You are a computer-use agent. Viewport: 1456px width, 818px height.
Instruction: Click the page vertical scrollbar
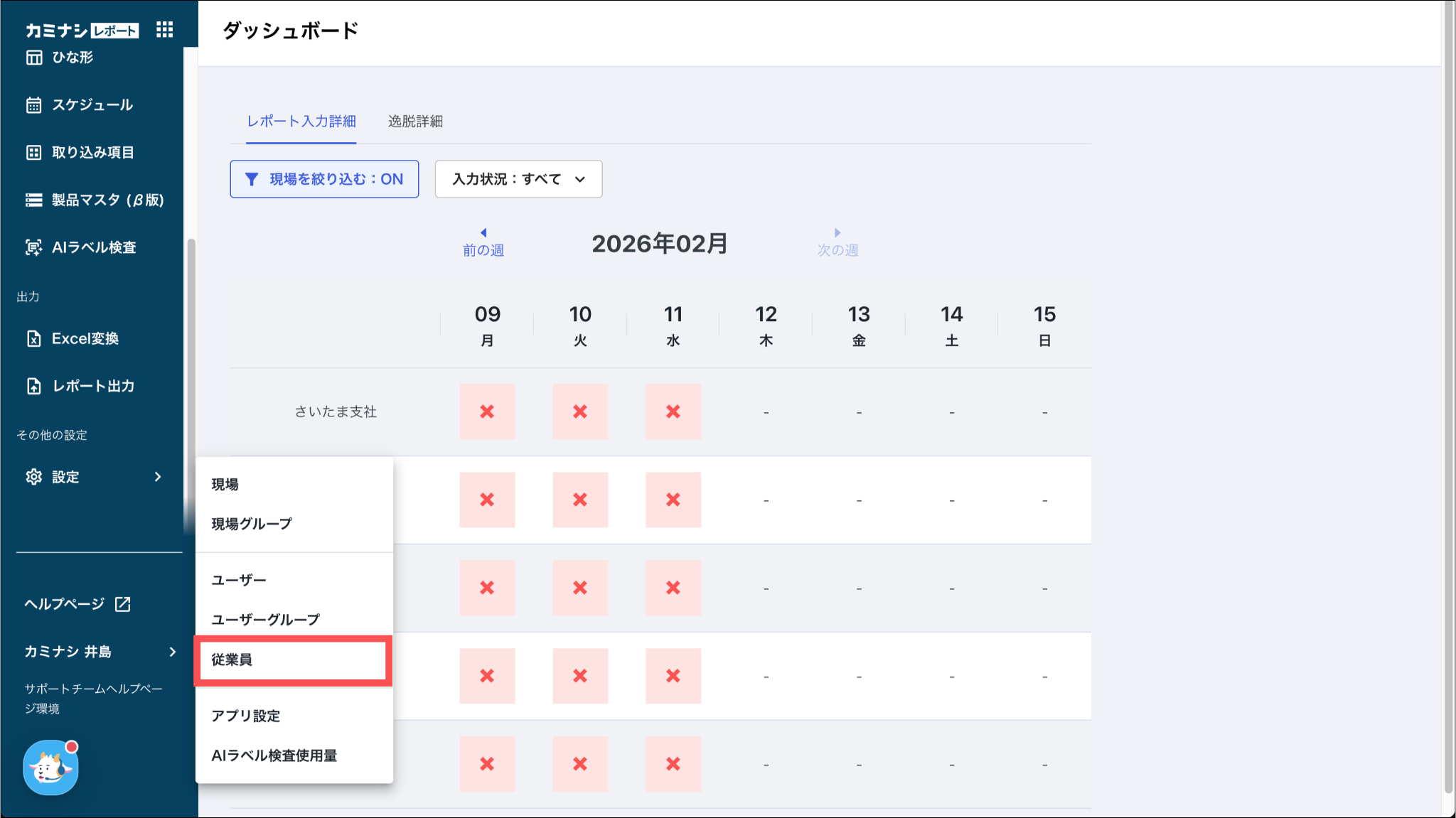coord(1448,398)
